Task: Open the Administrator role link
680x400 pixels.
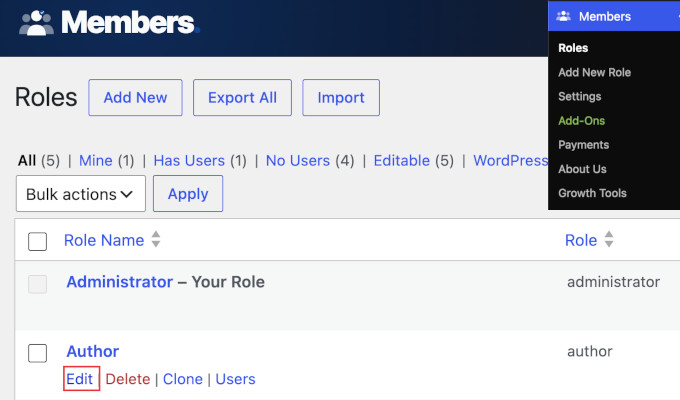Action: point(120,282)
